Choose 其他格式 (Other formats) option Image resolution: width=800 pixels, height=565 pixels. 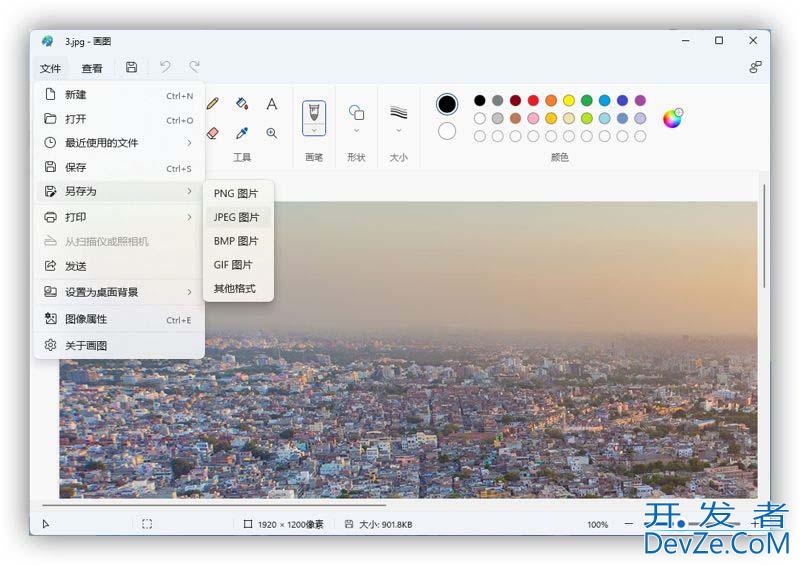238,288
